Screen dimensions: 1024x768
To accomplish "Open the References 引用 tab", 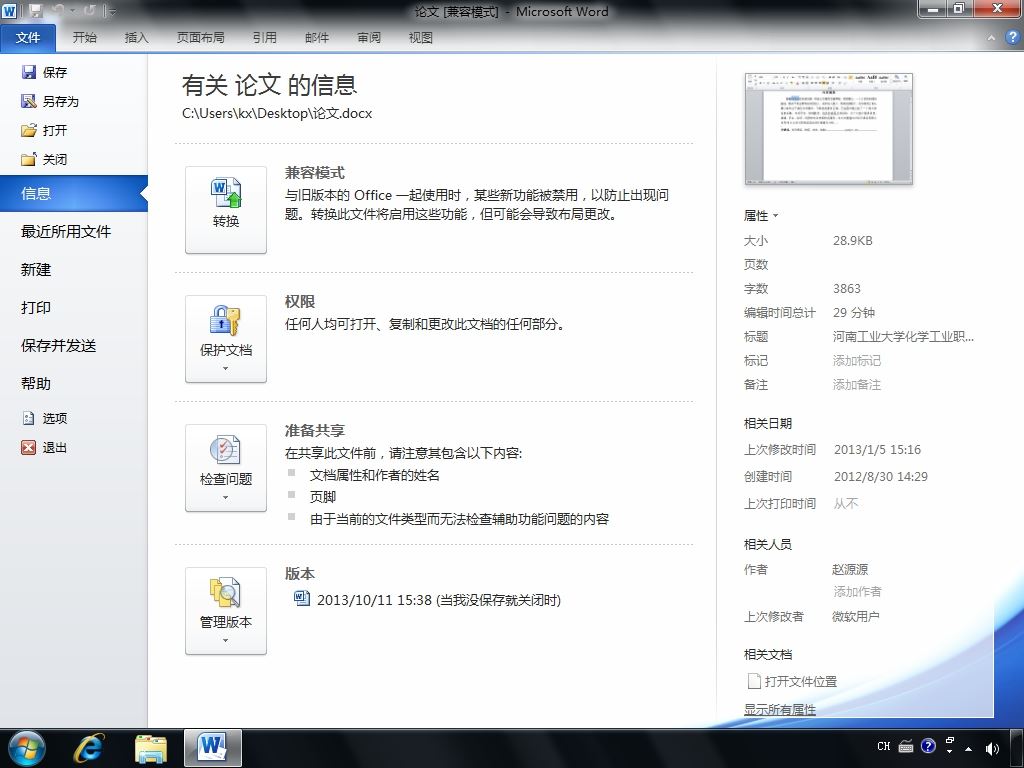I will (264, 37).
